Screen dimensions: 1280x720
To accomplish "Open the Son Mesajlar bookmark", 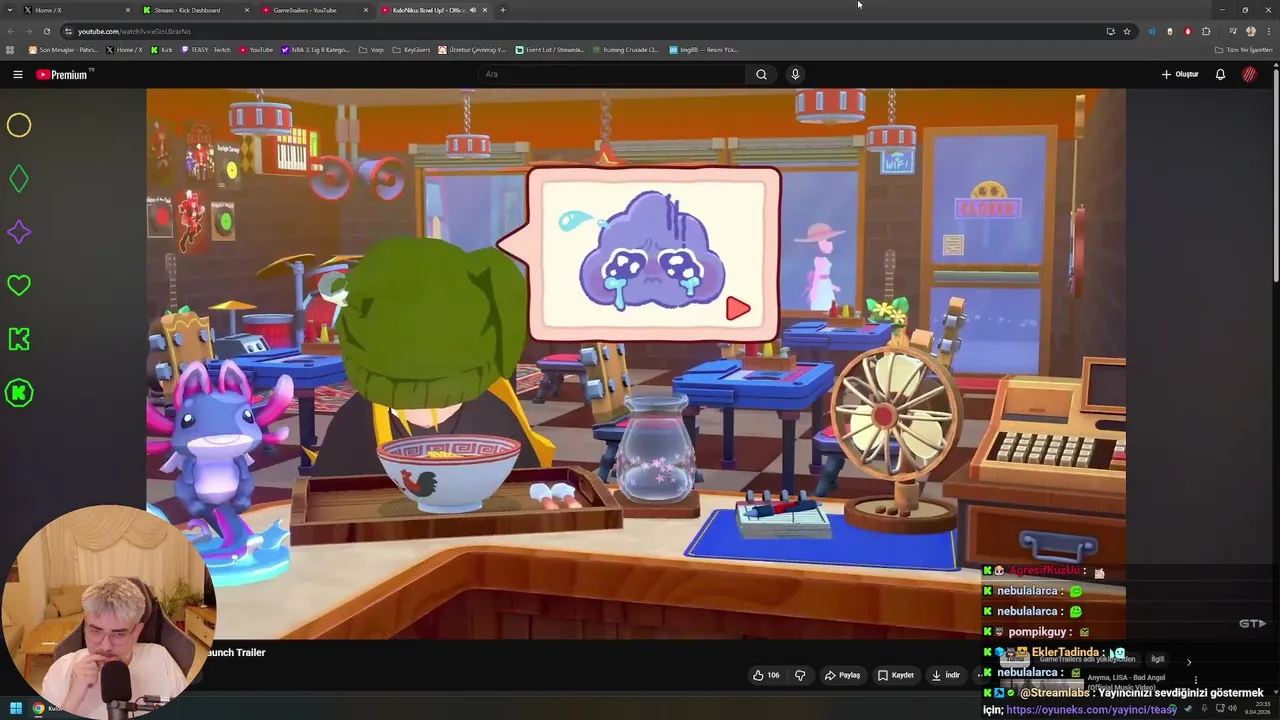I will (x=63, y=49).
